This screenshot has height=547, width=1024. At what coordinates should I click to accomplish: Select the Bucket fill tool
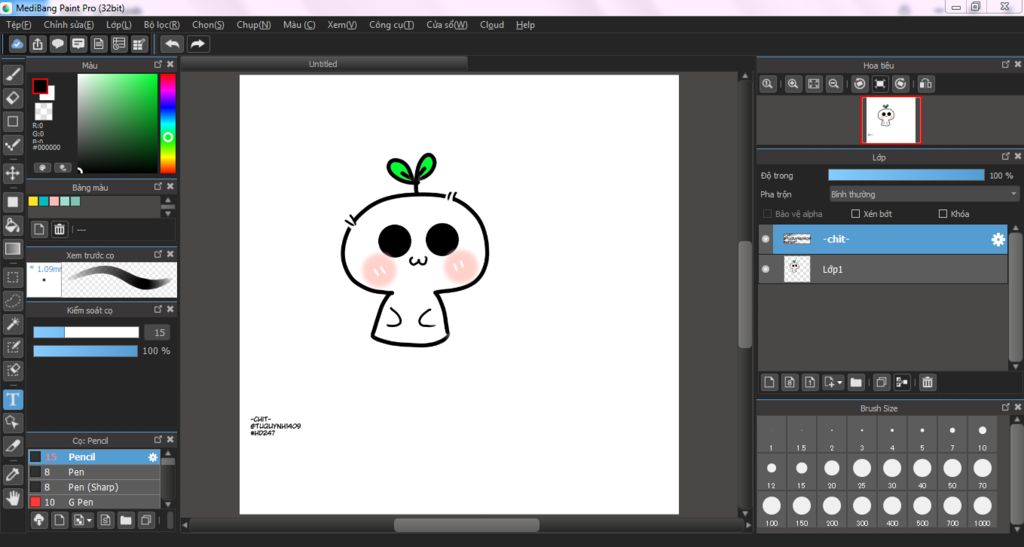12,225
